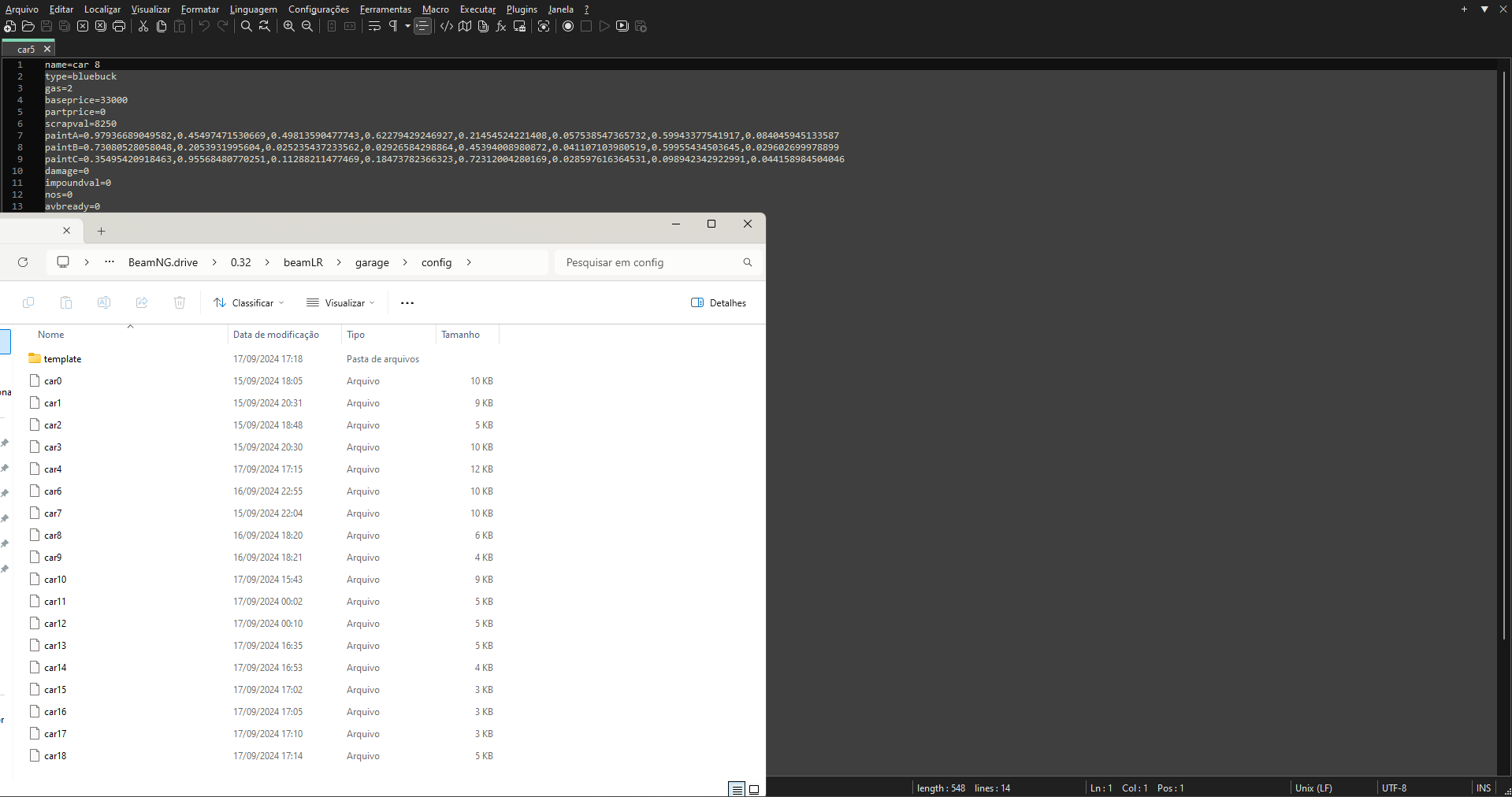Viewport: 1512px width, 797px height.
Task: Switch Explorer to large thumbnails view icon
Action: 754,789
